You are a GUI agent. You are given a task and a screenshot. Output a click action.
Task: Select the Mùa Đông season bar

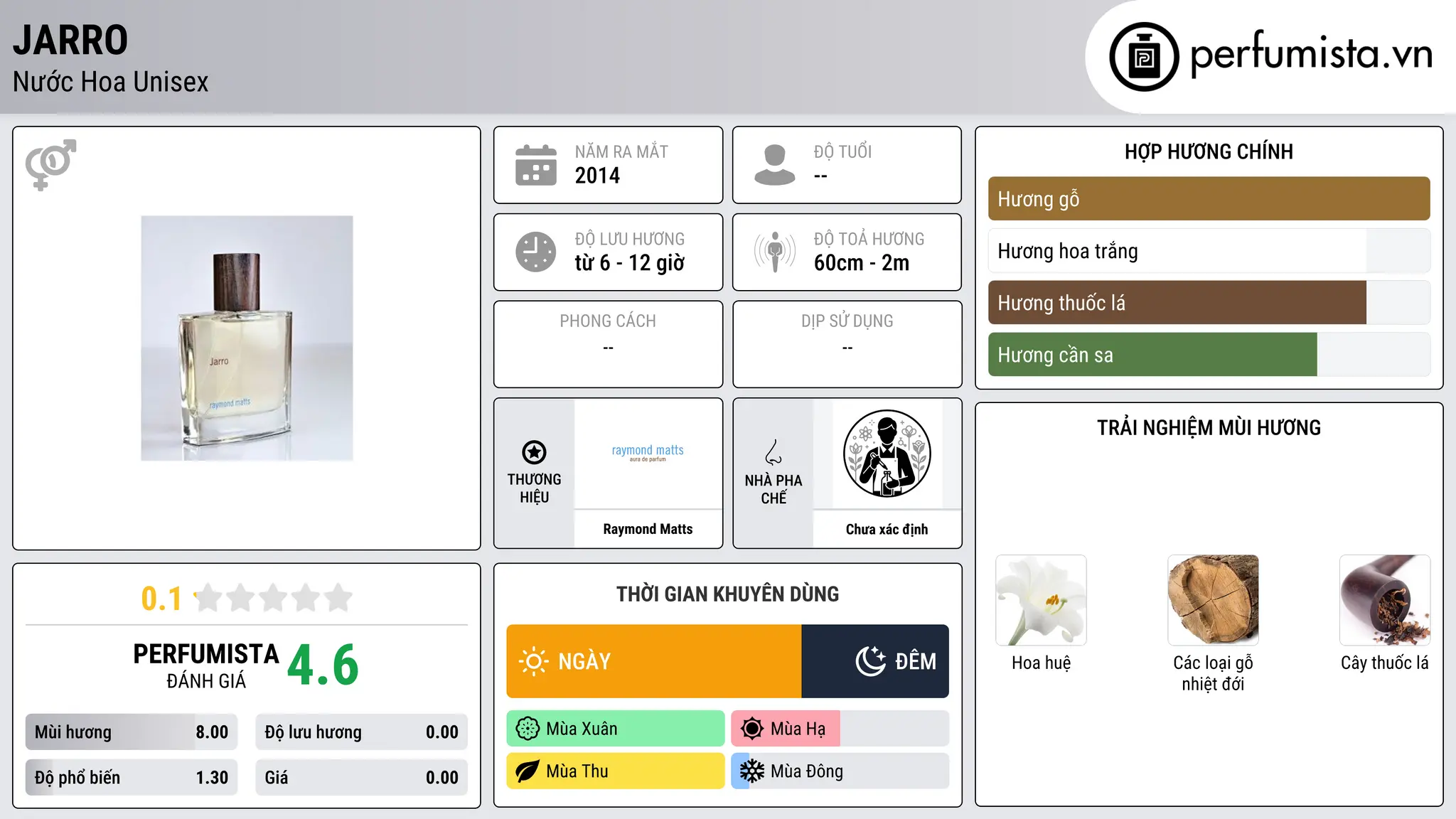point(840,771)
